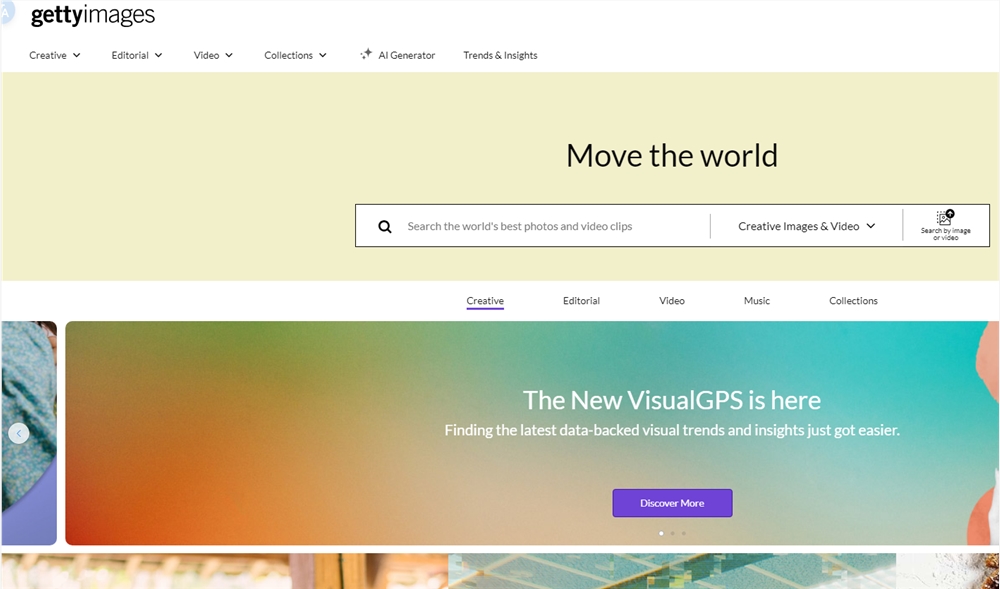
Task: Expand the Editorial dropdown in top navigation
Action: [137, 56]
